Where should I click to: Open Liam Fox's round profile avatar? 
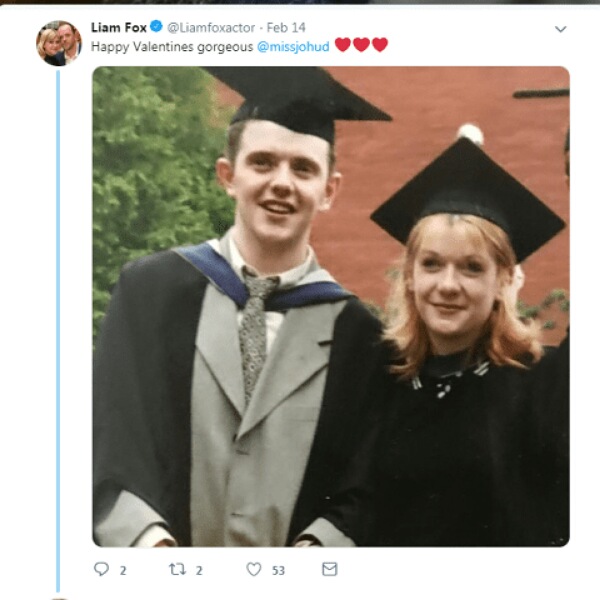(59, 43)
